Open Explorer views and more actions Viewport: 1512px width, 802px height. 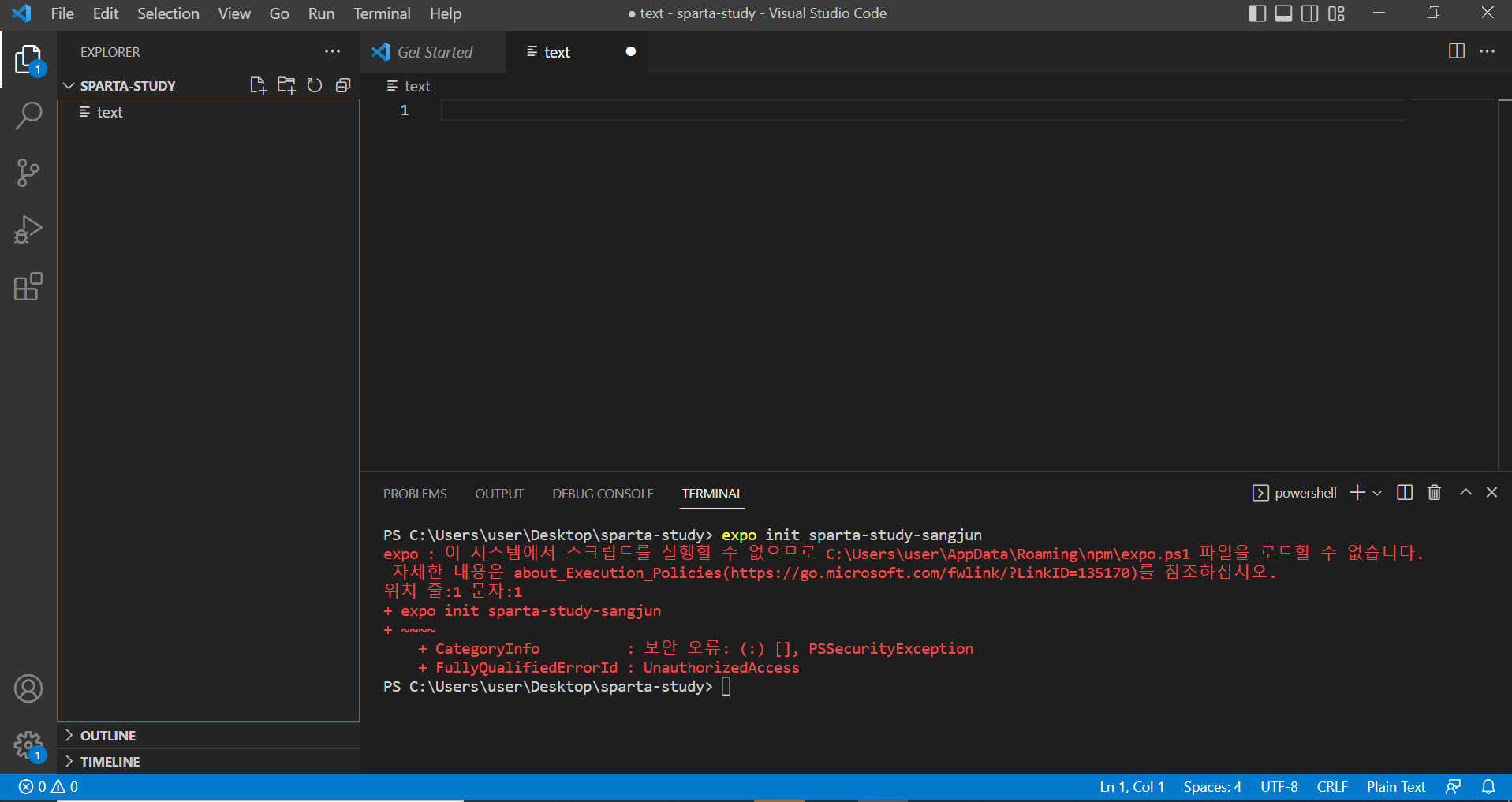[333, 52]
